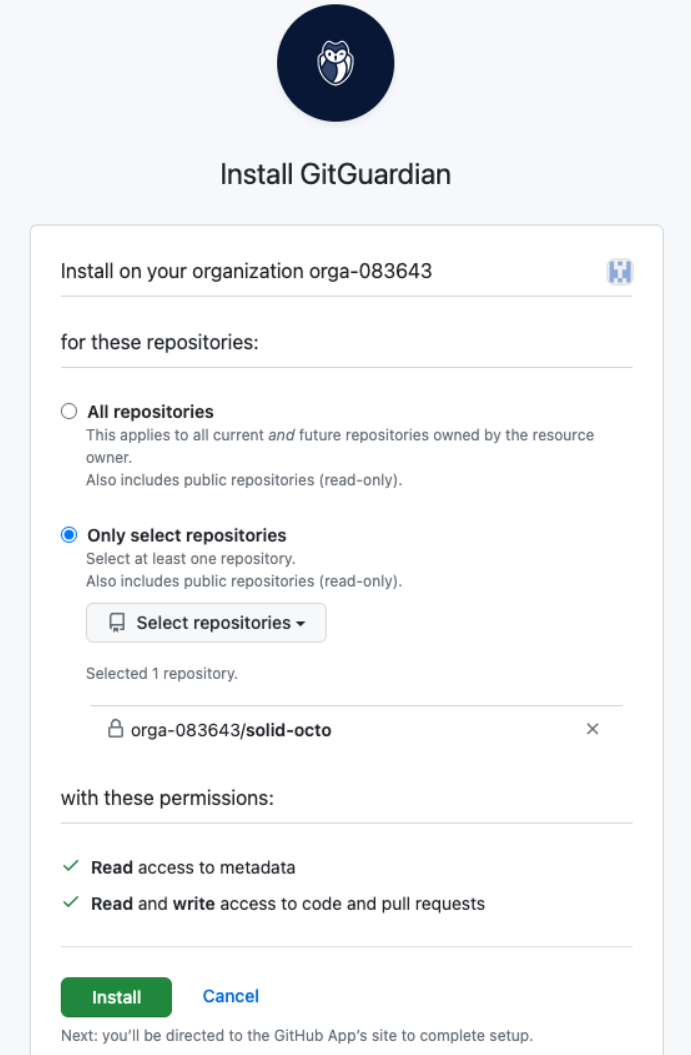Select Only select repositories radio option
691x1055 pixels.
(x=69, y=535)
